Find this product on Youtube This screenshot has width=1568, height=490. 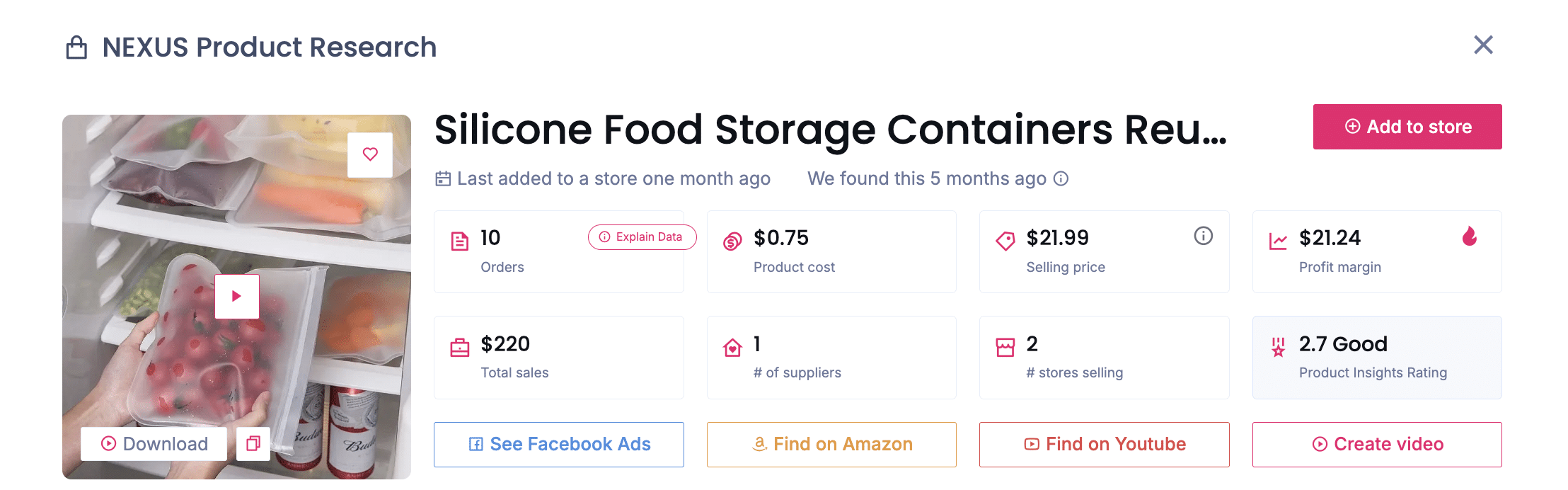[x=1104, y=445]
